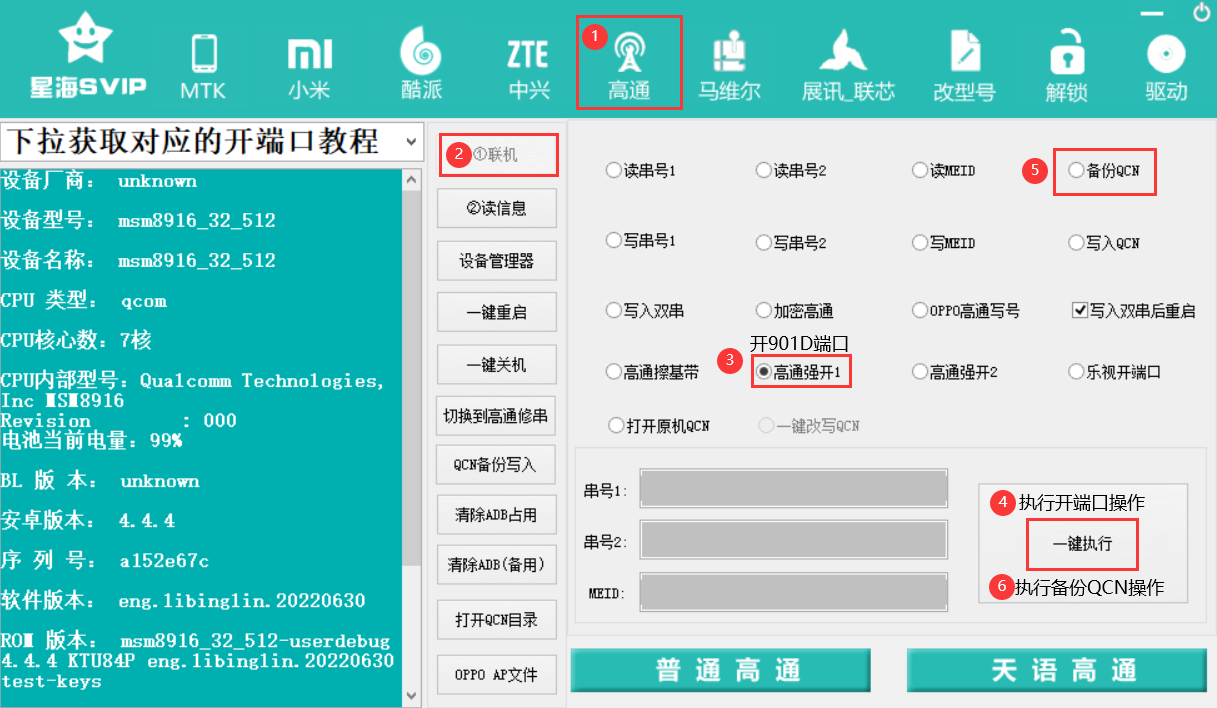Click the OPPO AP文件 button
Image resolution: width=1217 pixels, height=708 pixels.
tap(497, 675)
